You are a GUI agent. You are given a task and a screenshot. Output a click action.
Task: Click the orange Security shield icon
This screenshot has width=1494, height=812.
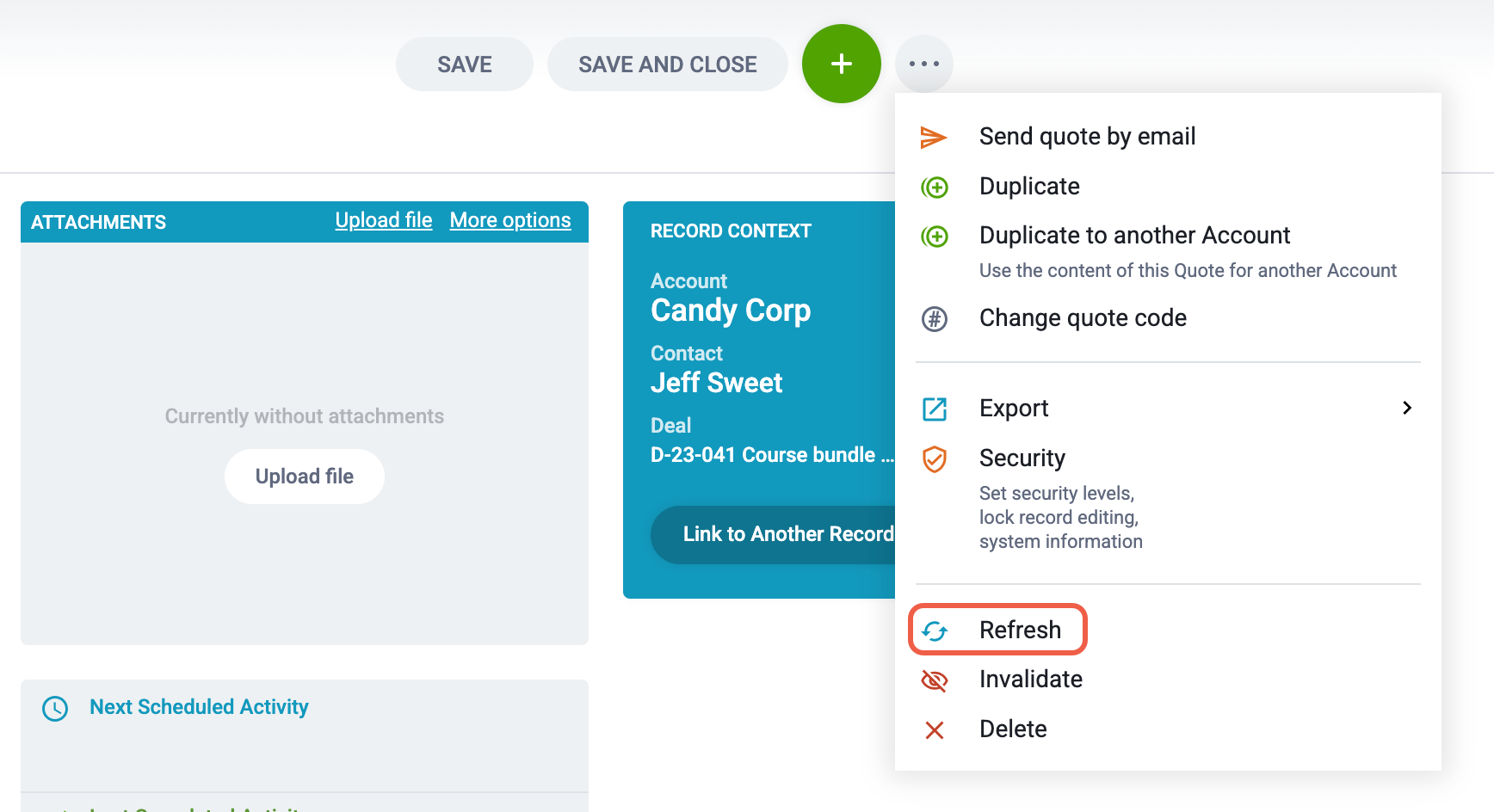(x=935, y=459)
